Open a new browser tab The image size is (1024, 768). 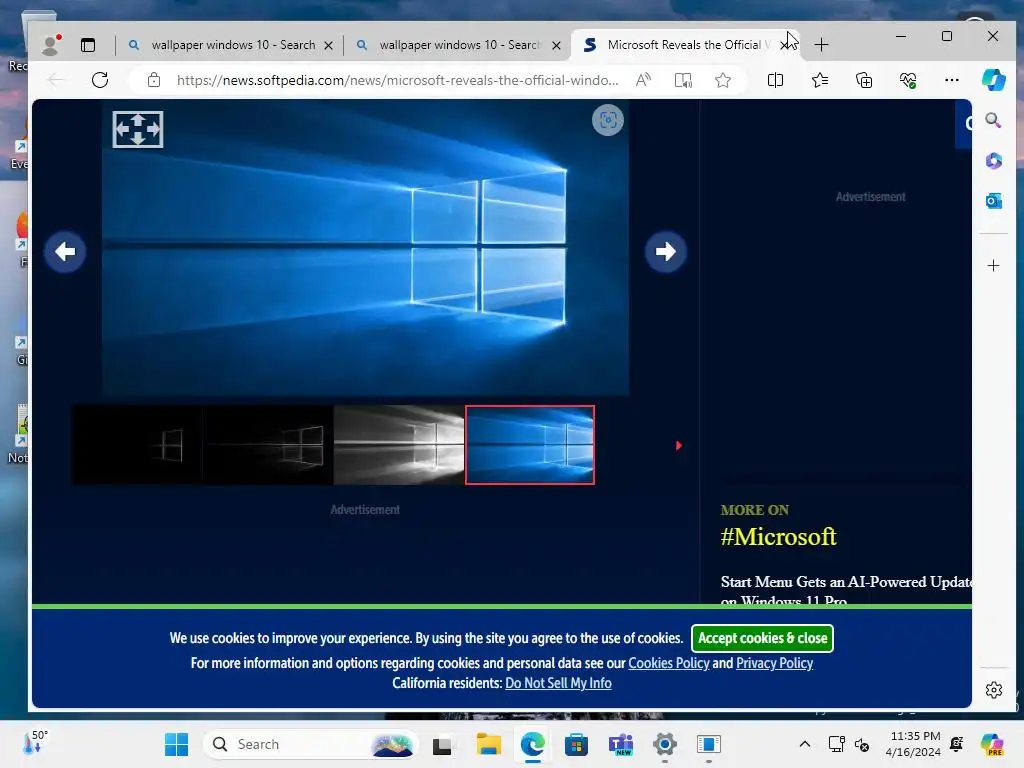click(821, 44)
